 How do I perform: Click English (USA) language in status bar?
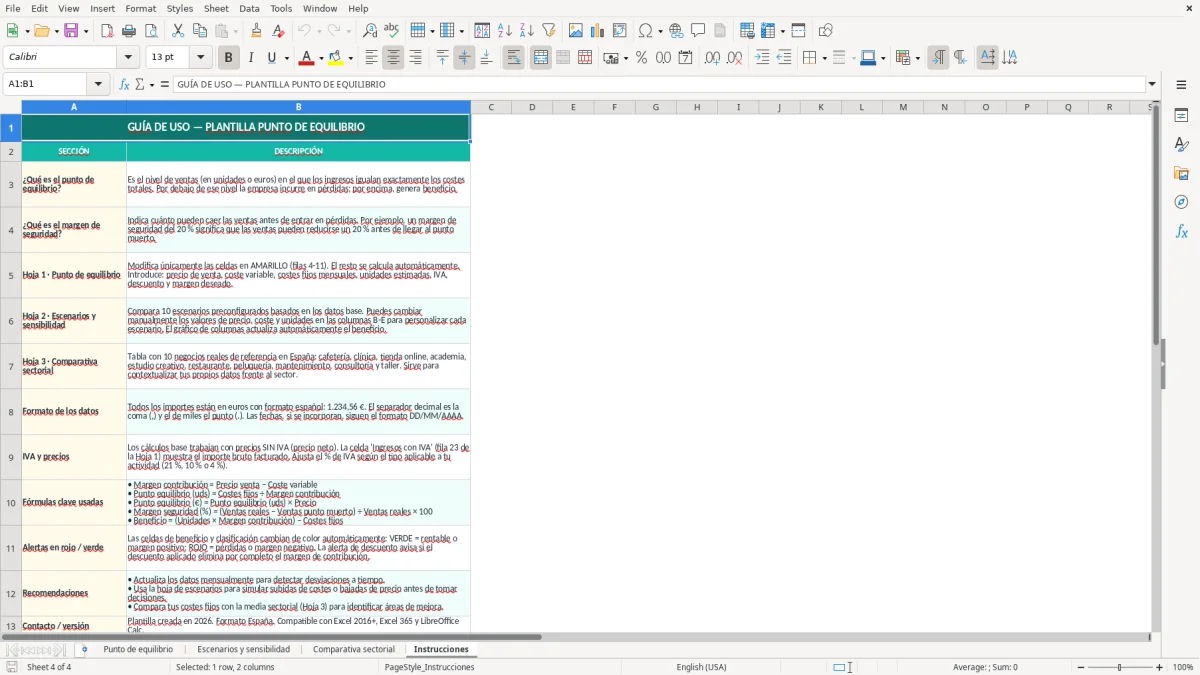point(701,667)
